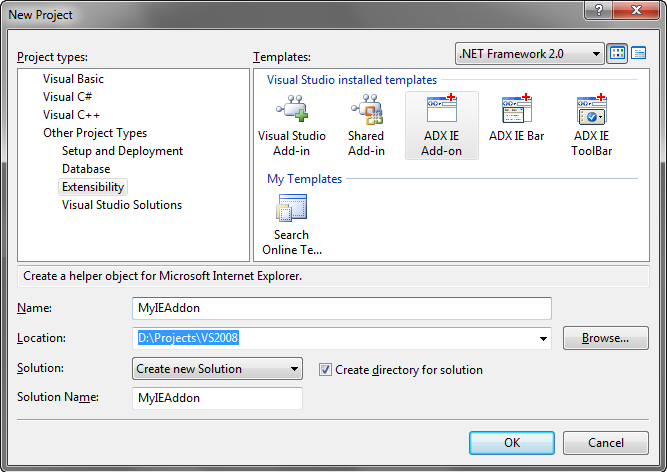This screenshot has height=472, width=667.
Task: Select Setup and Deployment project type
Action: coord(123,151)
